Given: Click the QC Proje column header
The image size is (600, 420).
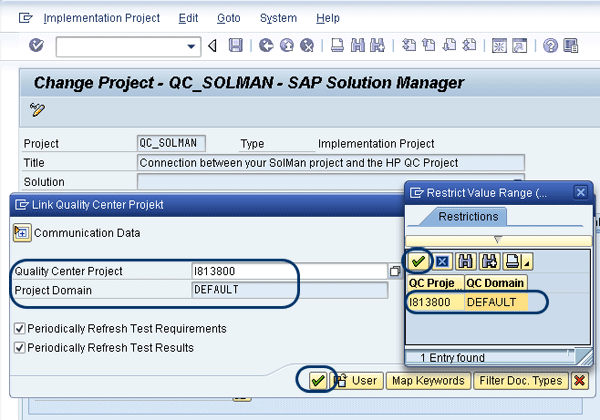Looking at the screenshot, I should pos(435,283).
